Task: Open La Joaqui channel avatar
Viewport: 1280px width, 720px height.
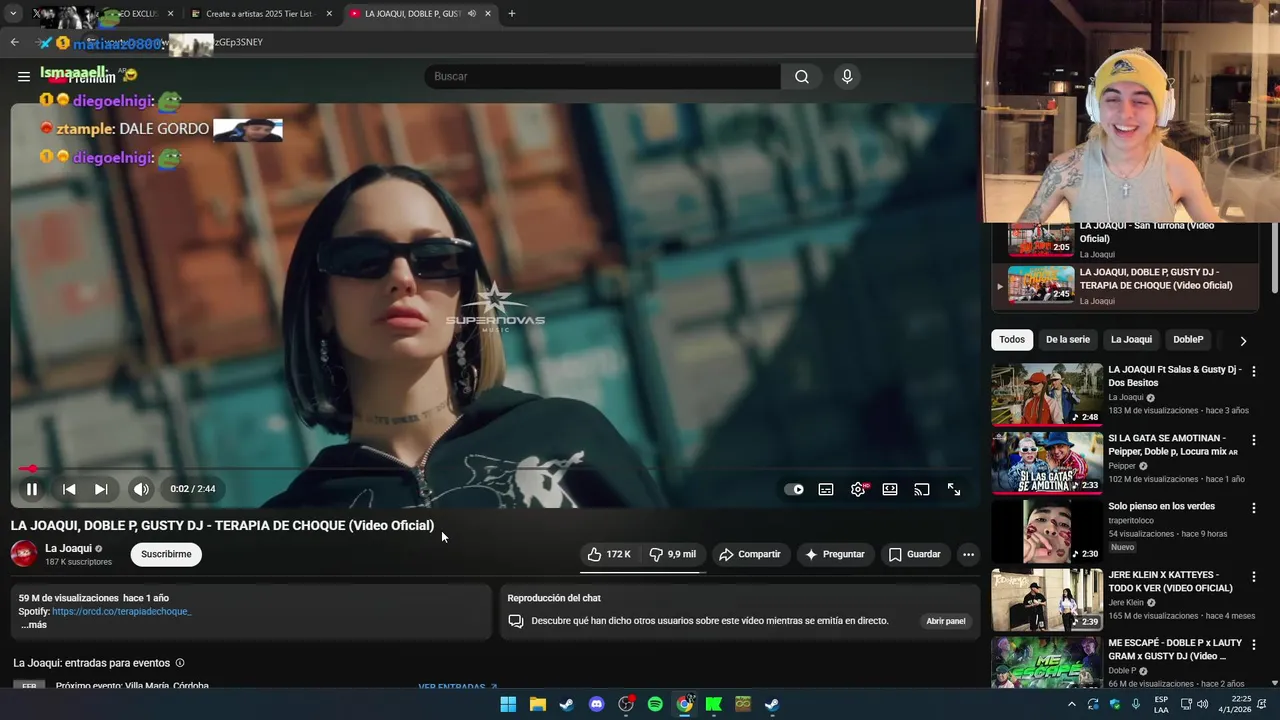Action: click(x=24, y=554)
